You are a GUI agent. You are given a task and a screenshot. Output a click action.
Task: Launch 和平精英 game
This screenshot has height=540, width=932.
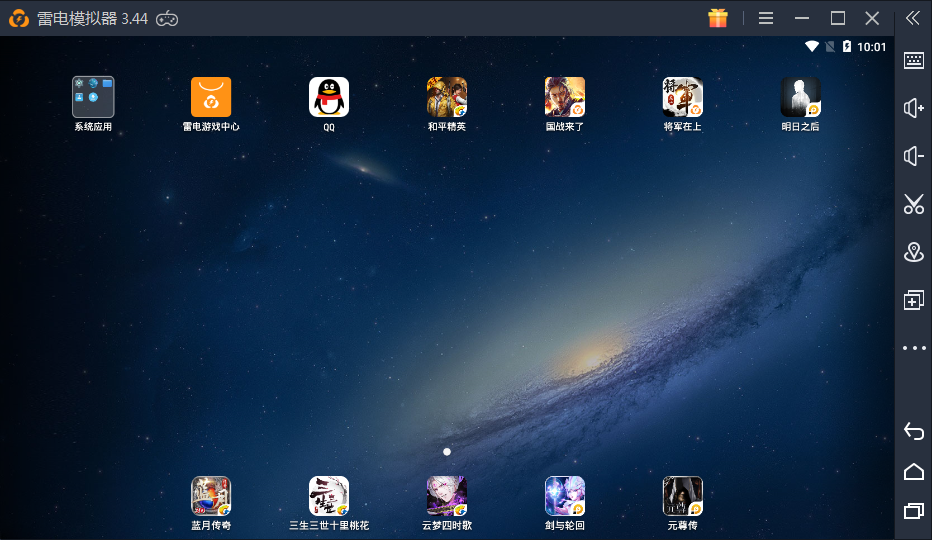pos(447,97)
